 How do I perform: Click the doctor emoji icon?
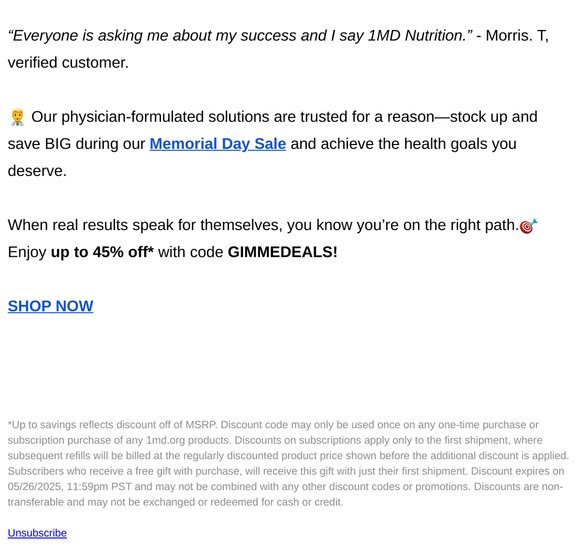[x=17, y=117]
